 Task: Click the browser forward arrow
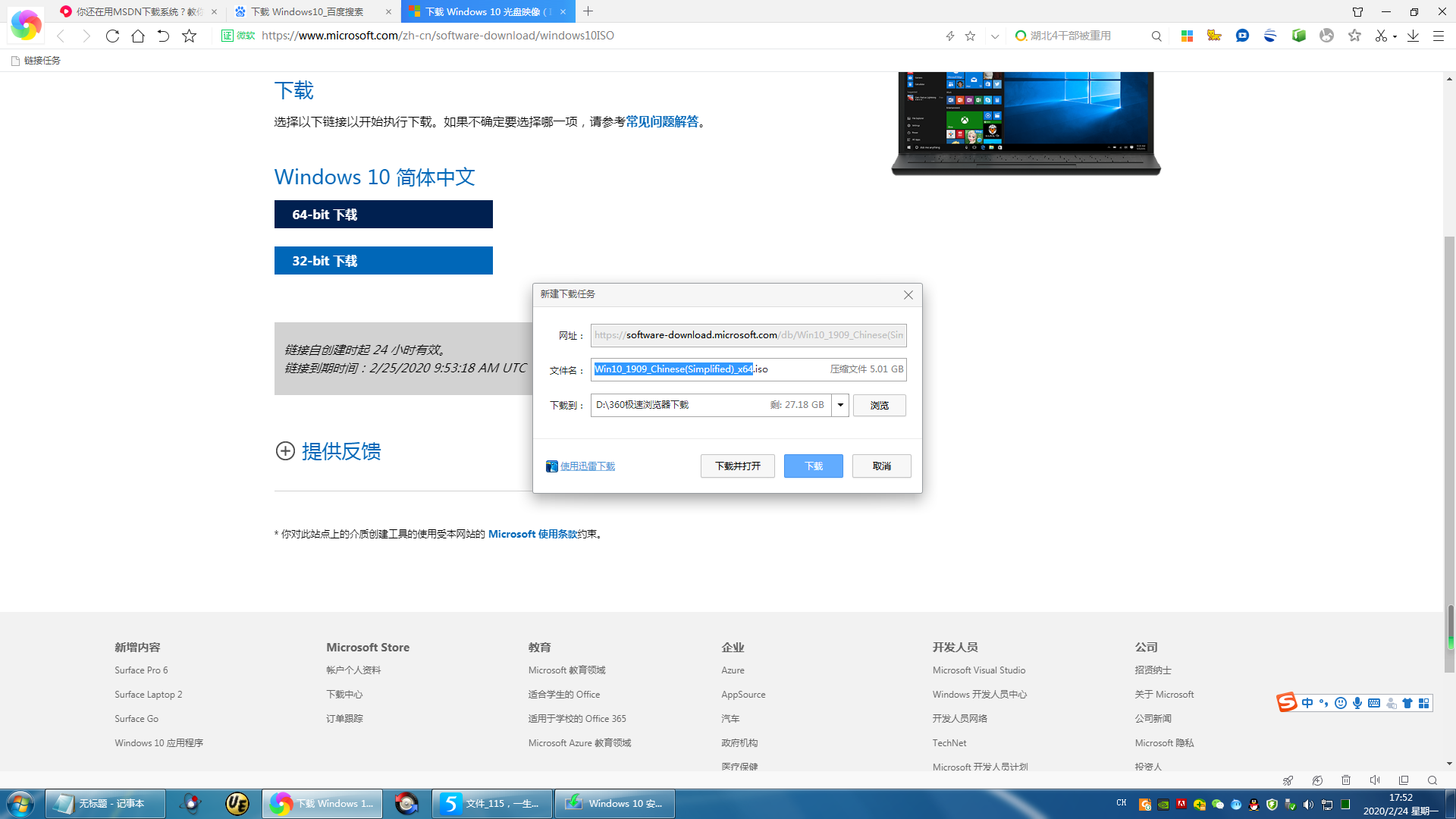[86, 36]
